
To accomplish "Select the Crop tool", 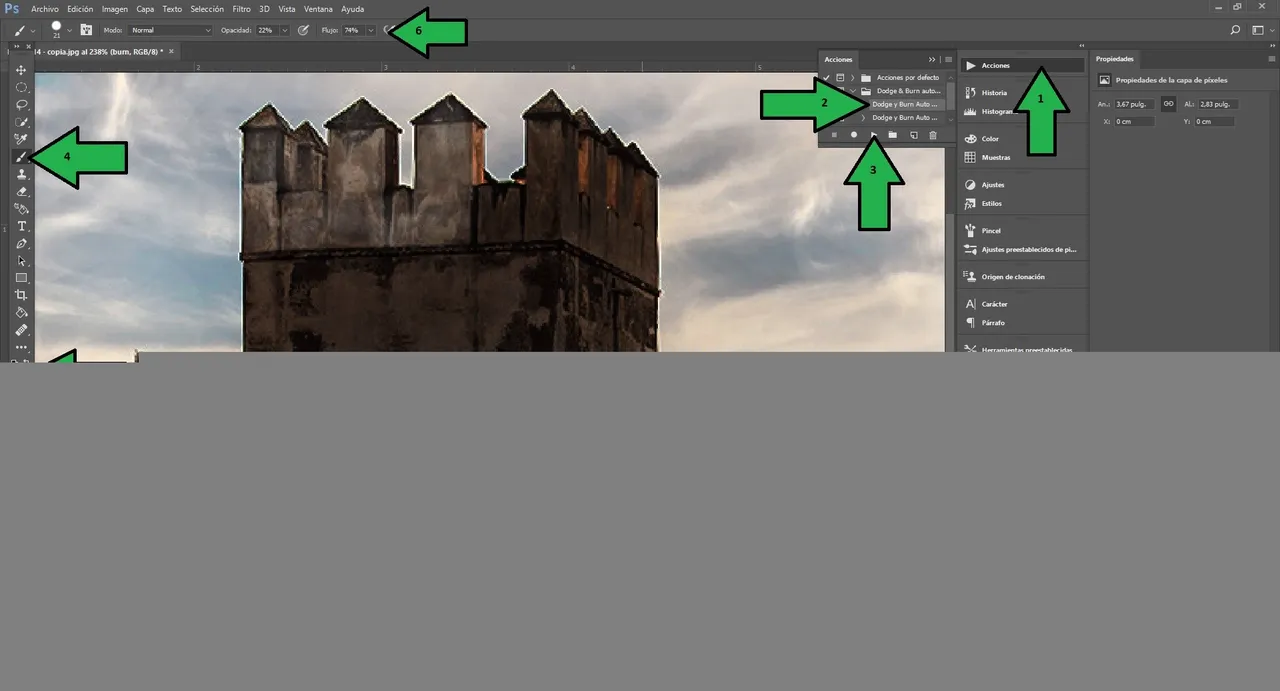I will tap(21, 295).
